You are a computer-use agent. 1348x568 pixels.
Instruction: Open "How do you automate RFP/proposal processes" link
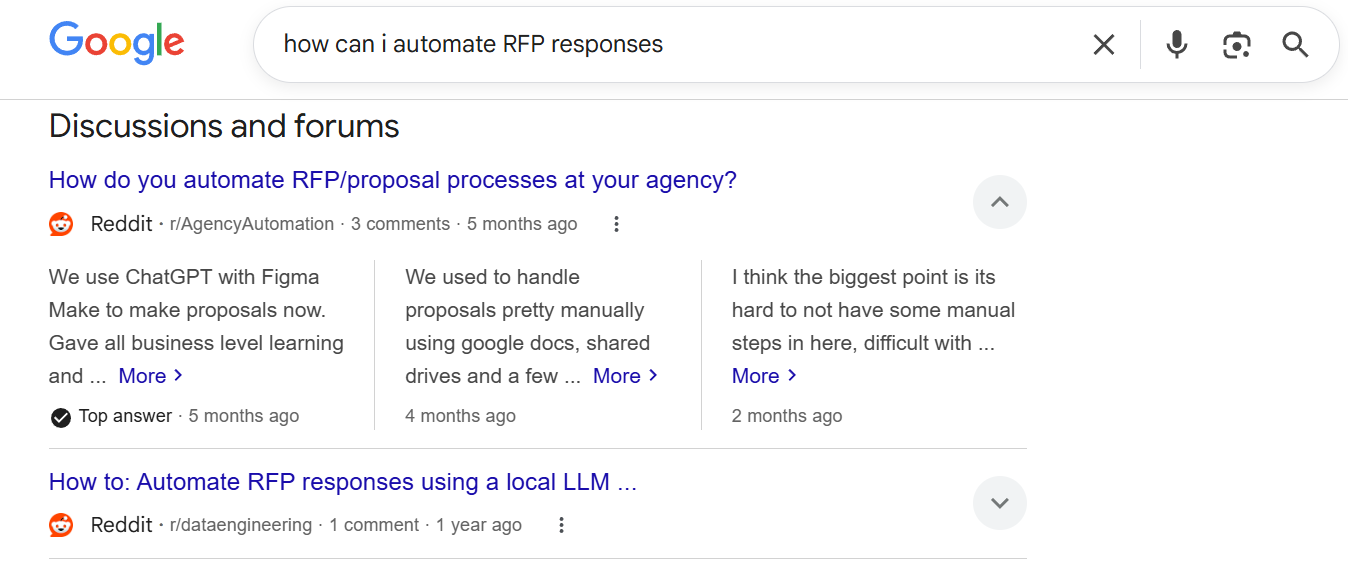pos(393,180)
